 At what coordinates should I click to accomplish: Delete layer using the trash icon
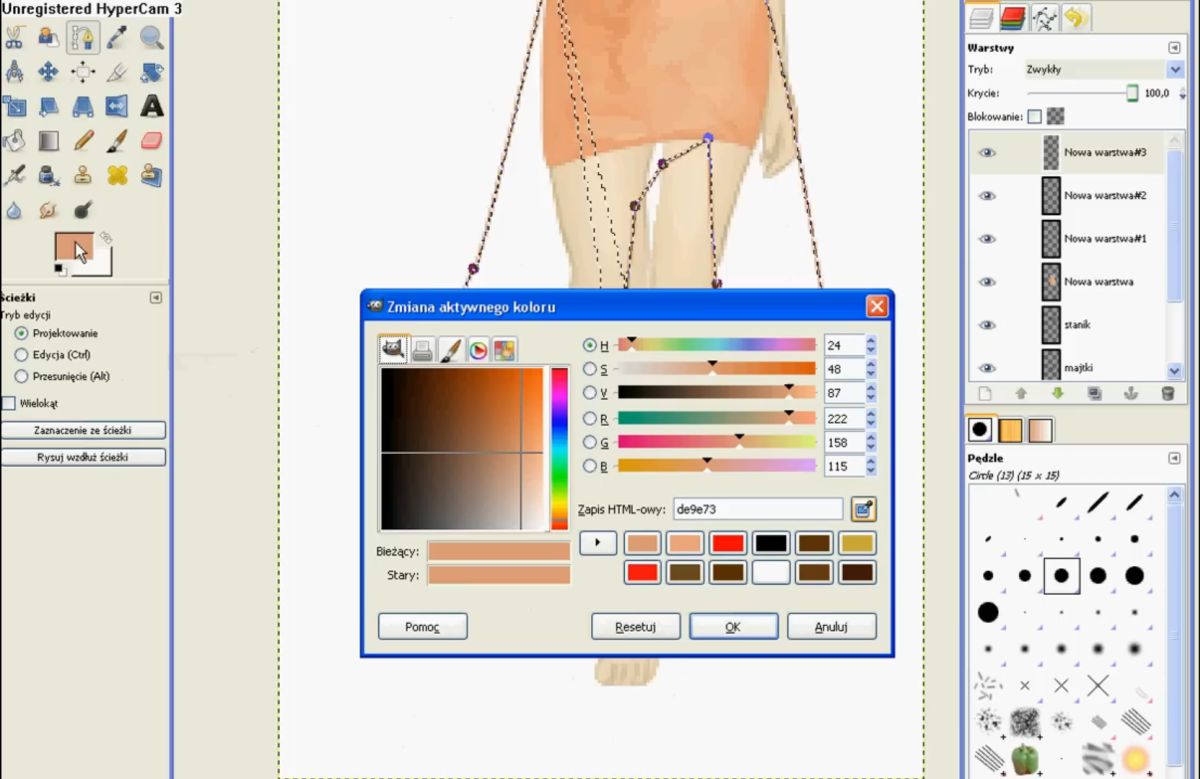(1167, 394)
